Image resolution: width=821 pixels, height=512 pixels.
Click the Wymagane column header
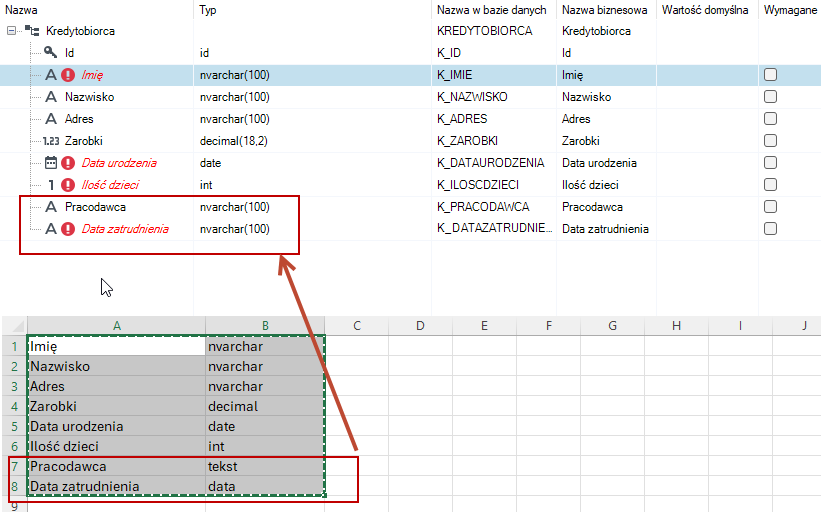point(790,10)
